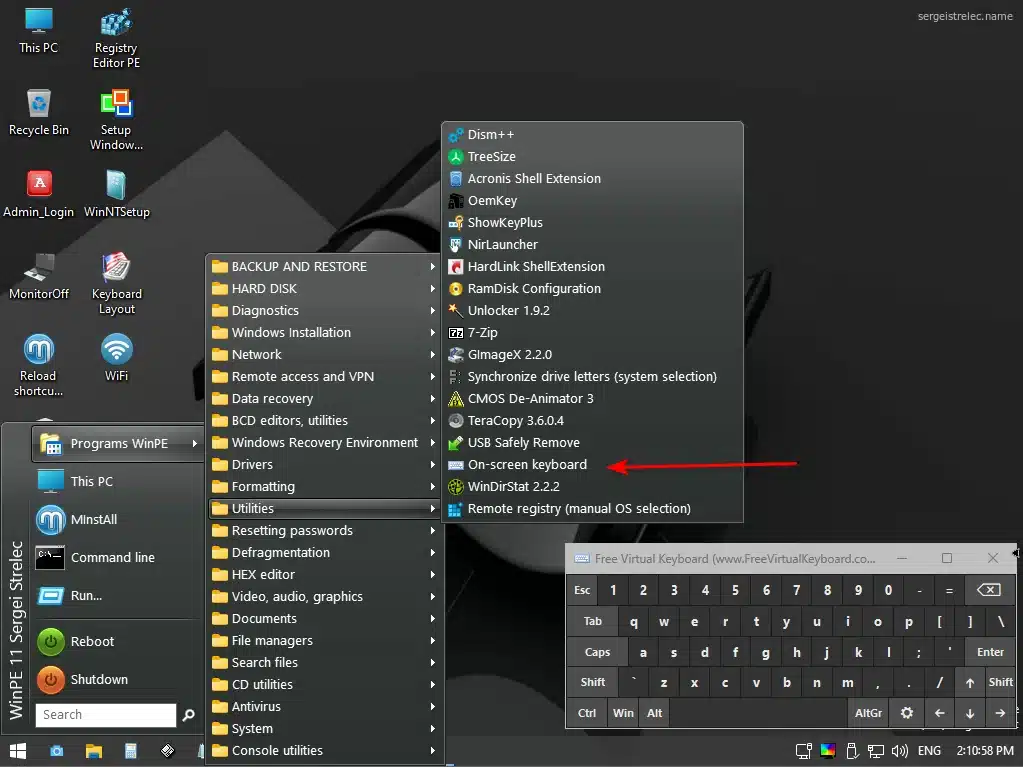Select Remote registry manual OS selection

[x=592, y=509]
